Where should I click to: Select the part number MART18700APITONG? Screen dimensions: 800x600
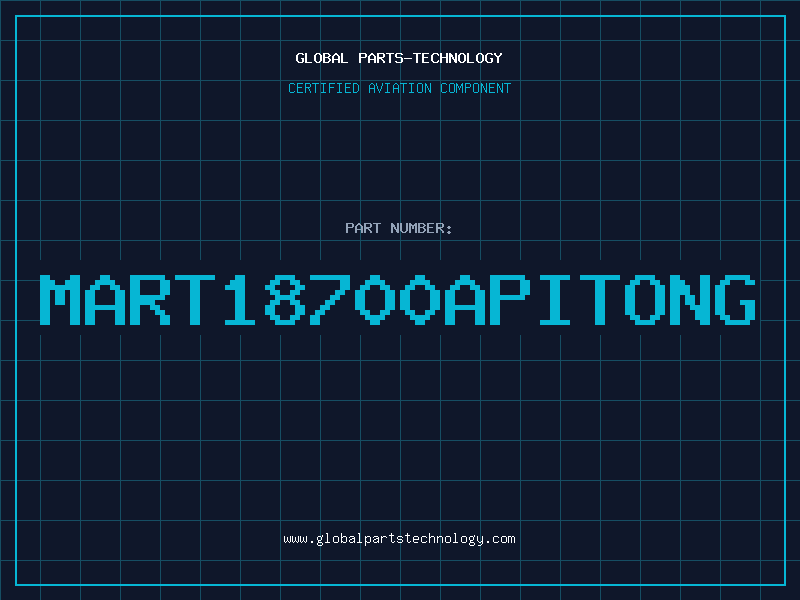pos(398,299)
